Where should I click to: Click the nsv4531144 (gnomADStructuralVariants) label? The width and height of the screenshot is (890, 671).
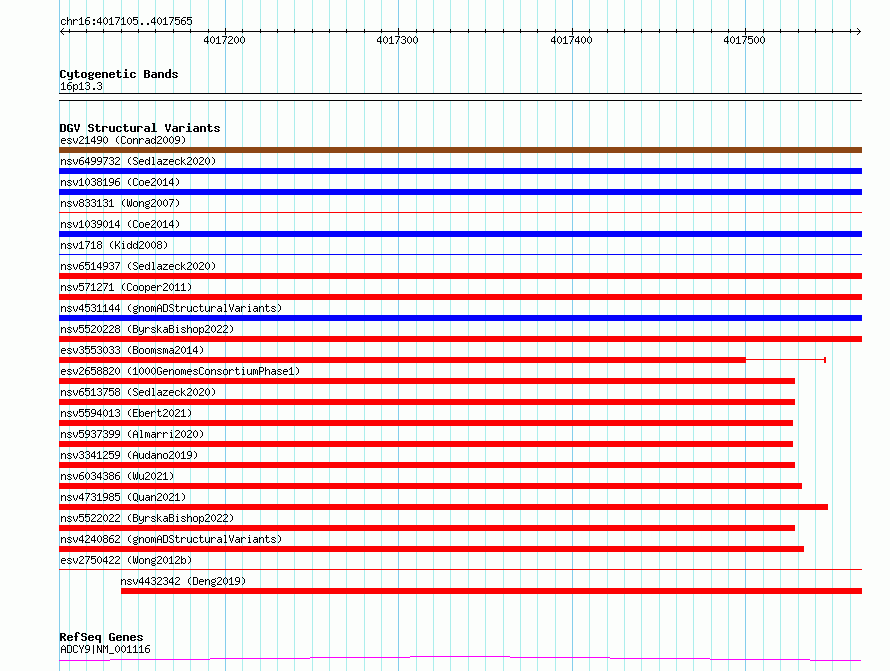[170, 308]
